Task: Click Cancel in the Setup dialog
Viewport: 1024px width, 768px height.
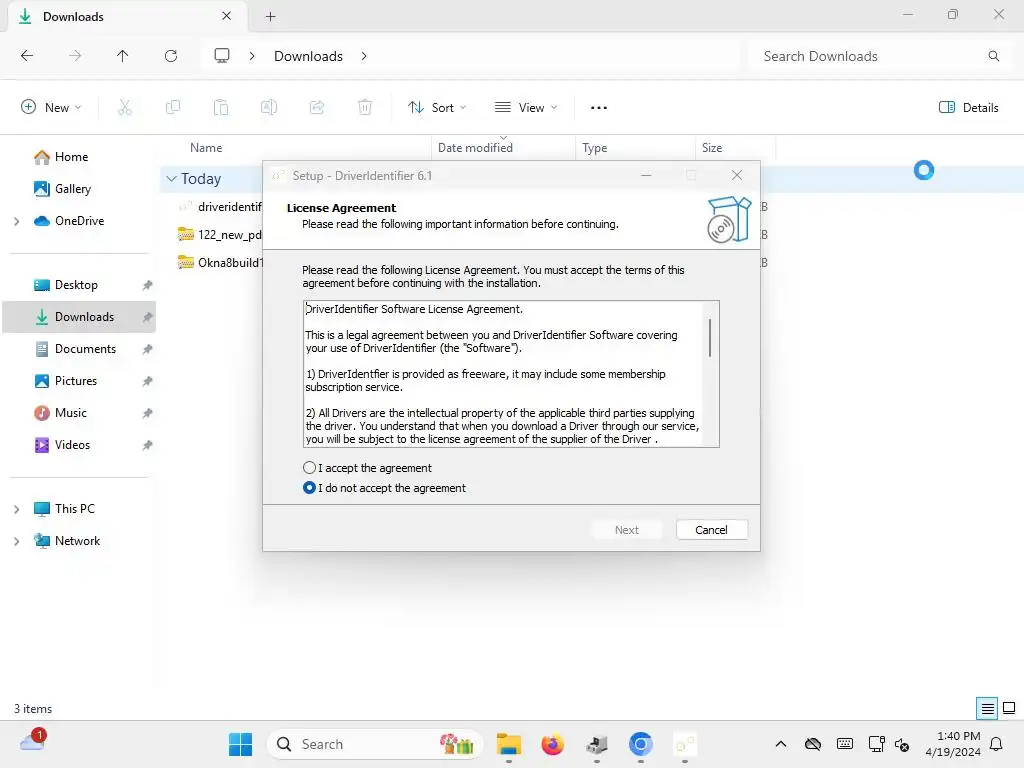Action: (x=711, y=530)
